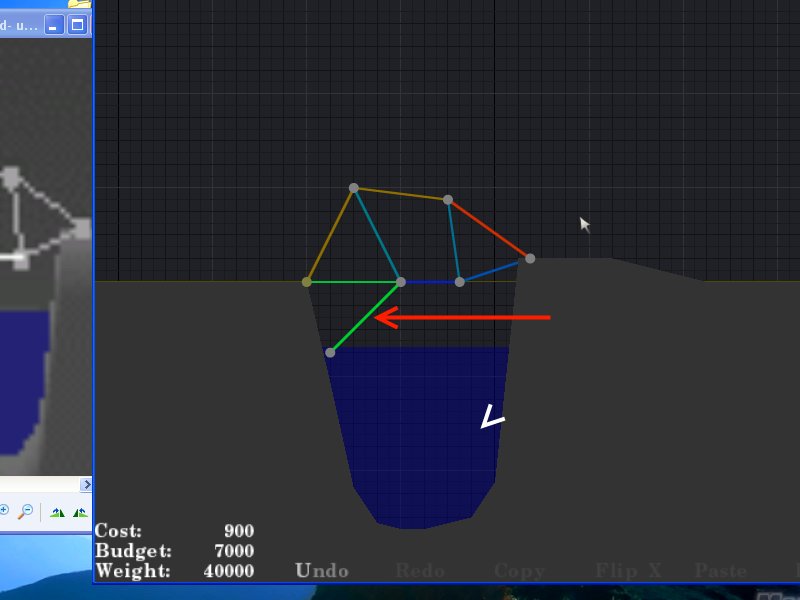Image resolution: width=800 pixels, height=600 pixels.
Task: Minimize the picture viewer window
Action: (x=56, y=24)
